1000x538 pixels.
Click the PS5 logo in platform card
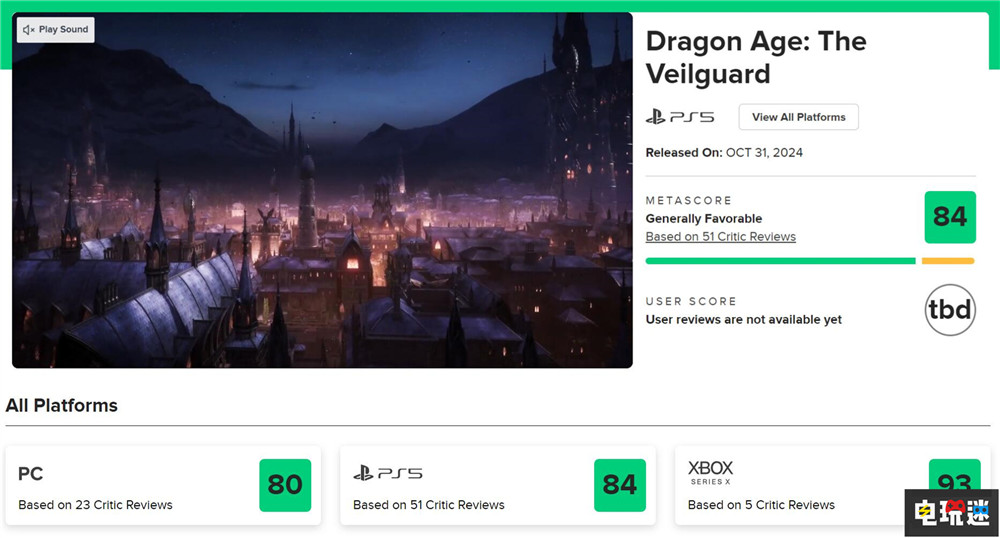point(388,473)
